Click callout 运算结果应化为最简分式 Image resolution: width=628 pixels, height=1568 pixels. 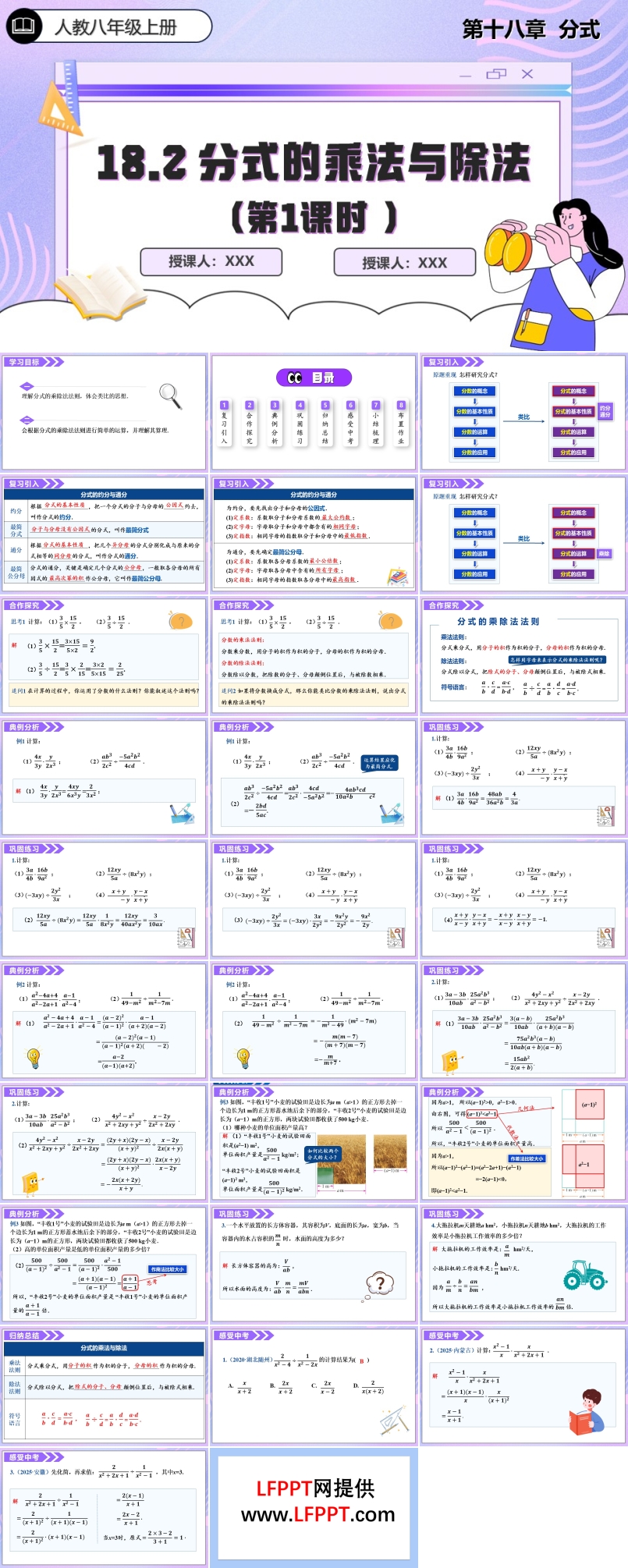(x=380, y=763)
